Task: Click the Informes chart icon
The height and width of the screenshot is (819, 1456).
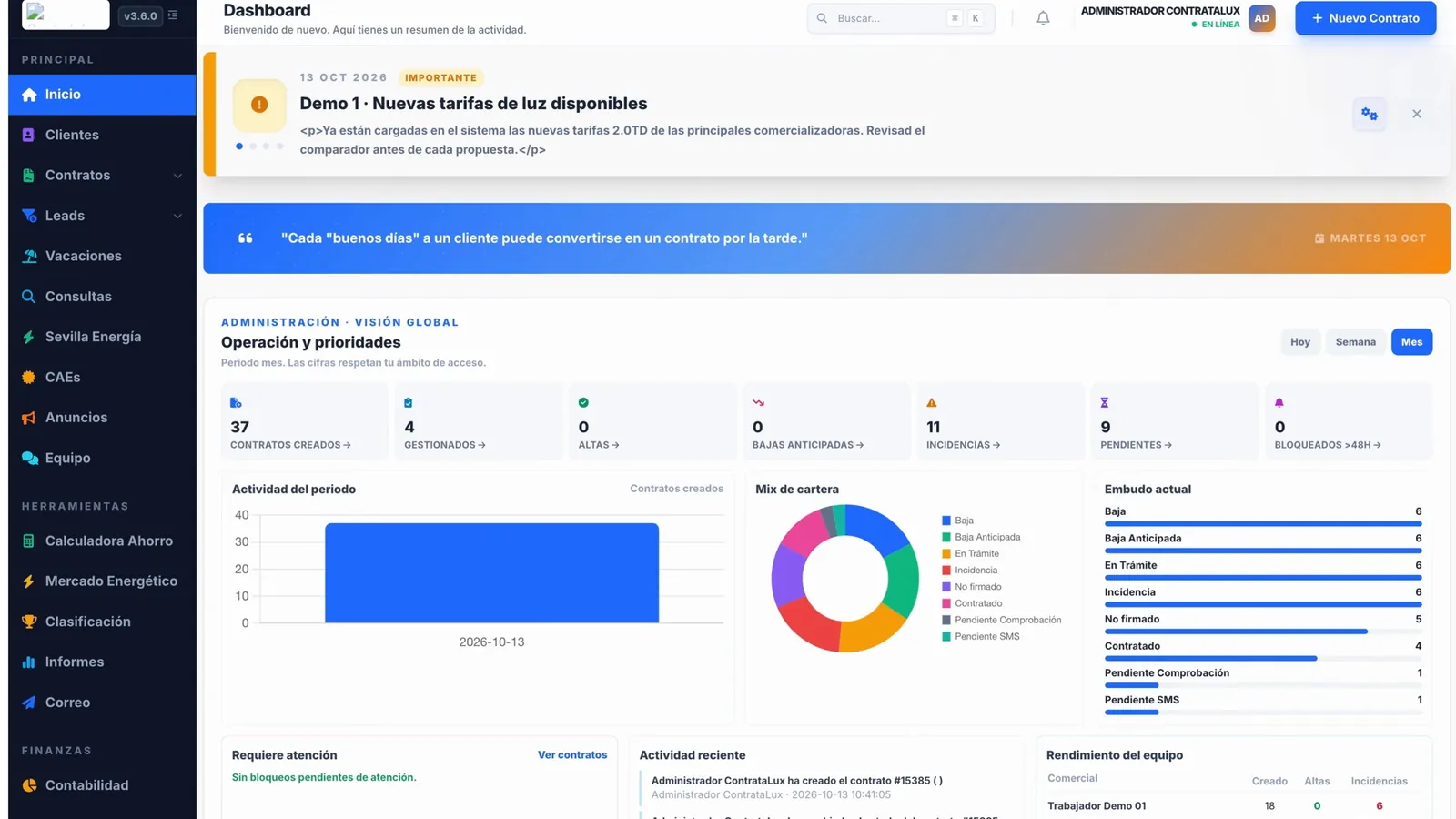Action: tap(29, 662)
